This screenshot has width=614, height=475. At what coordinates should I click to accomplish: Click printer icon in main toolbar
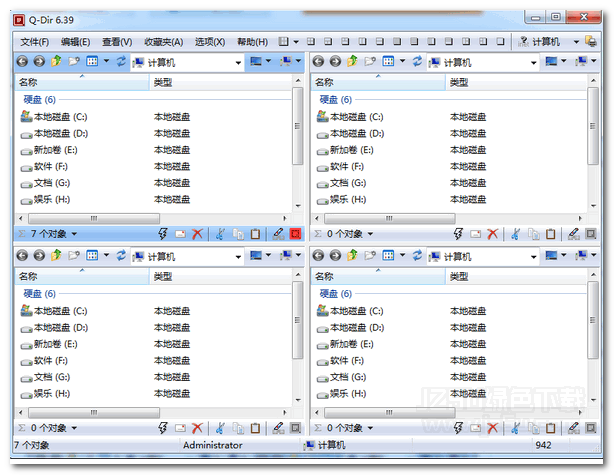pyautogui.click(x=591, y=42)
